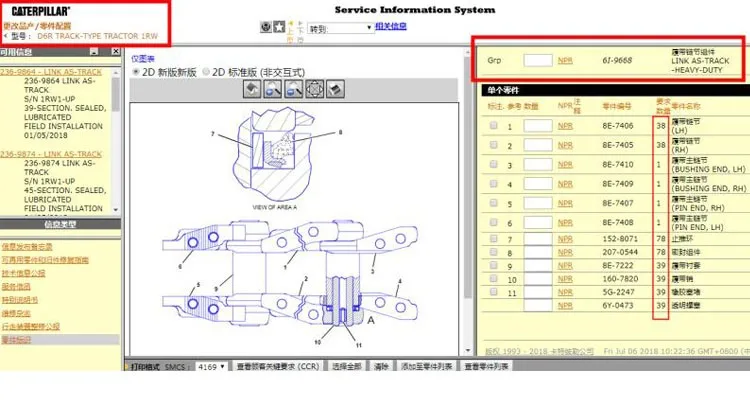Tick checkbox for item 11 part 5G-2247
The height and width of the screenshot is (400, 750).
(494, 292)
